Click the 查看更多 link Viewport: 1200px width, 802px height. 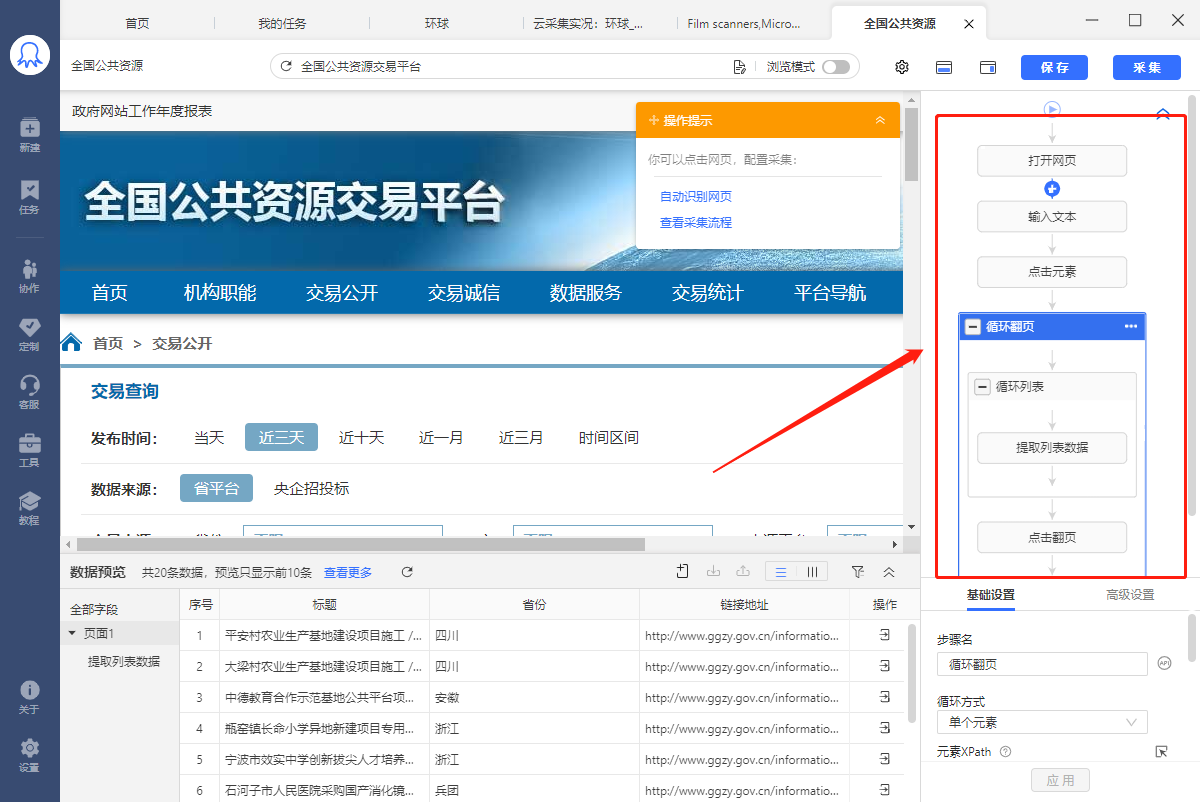[x=348, y=572]
